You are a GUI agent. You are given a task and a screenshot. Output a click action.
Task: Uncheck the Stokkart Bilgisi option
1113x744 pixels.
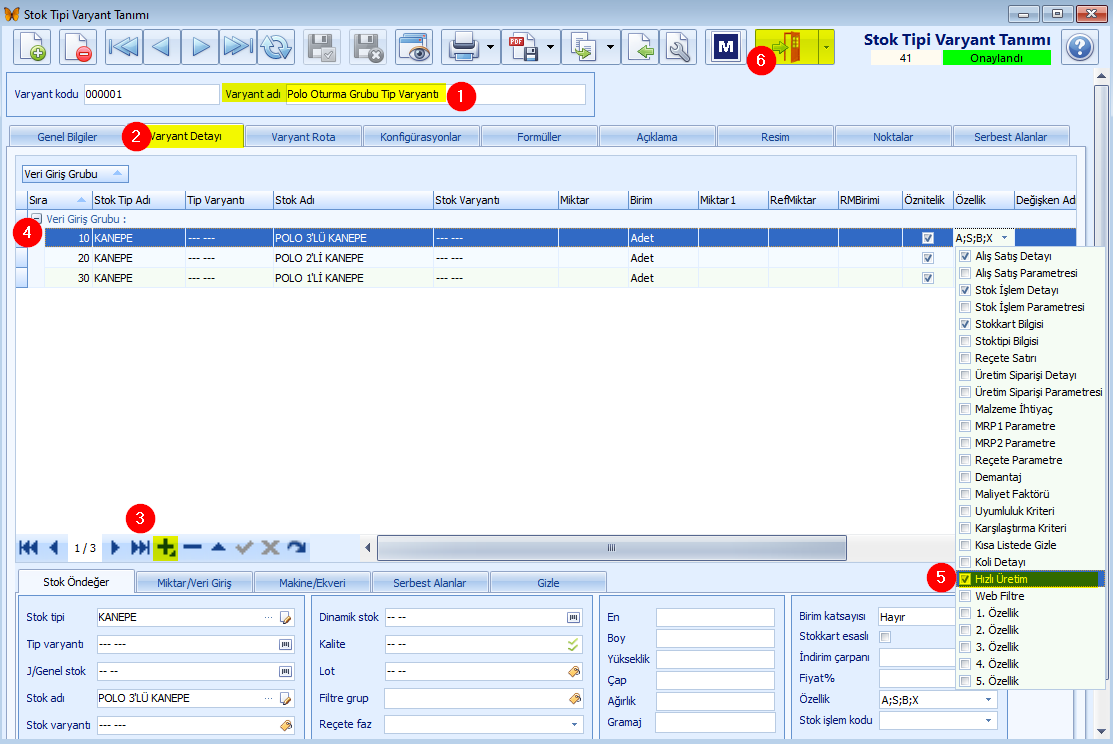965,324
